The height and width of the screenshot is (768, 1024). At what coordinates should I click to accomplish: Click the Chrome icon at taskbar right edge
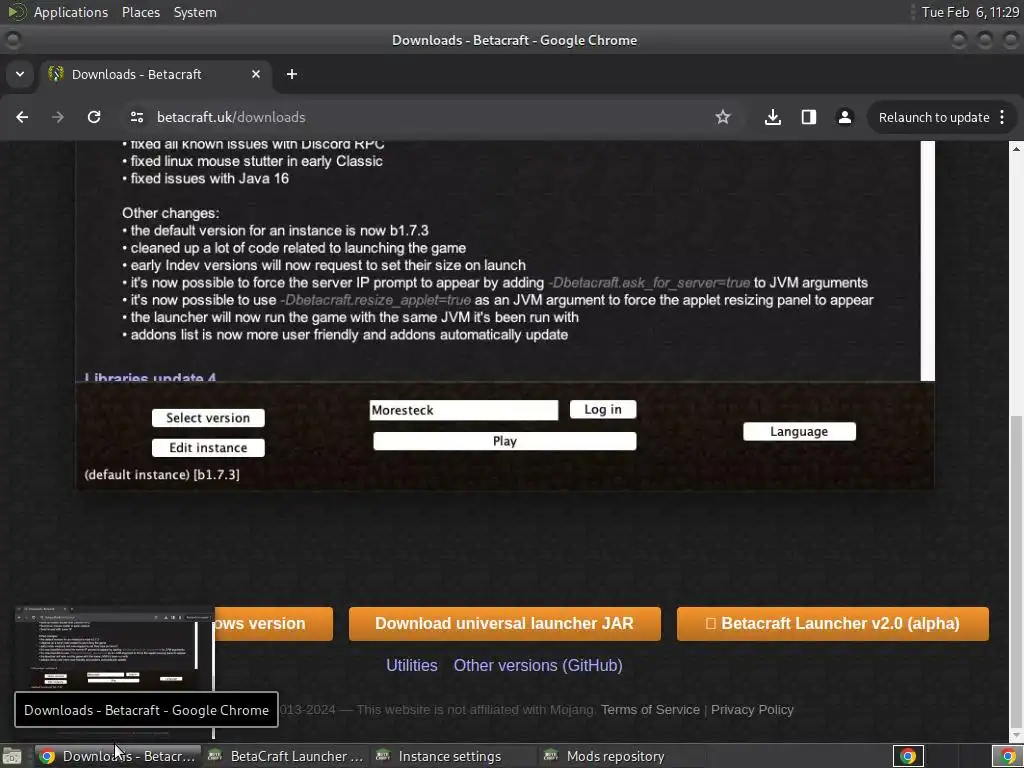(x=1008, y=756)
